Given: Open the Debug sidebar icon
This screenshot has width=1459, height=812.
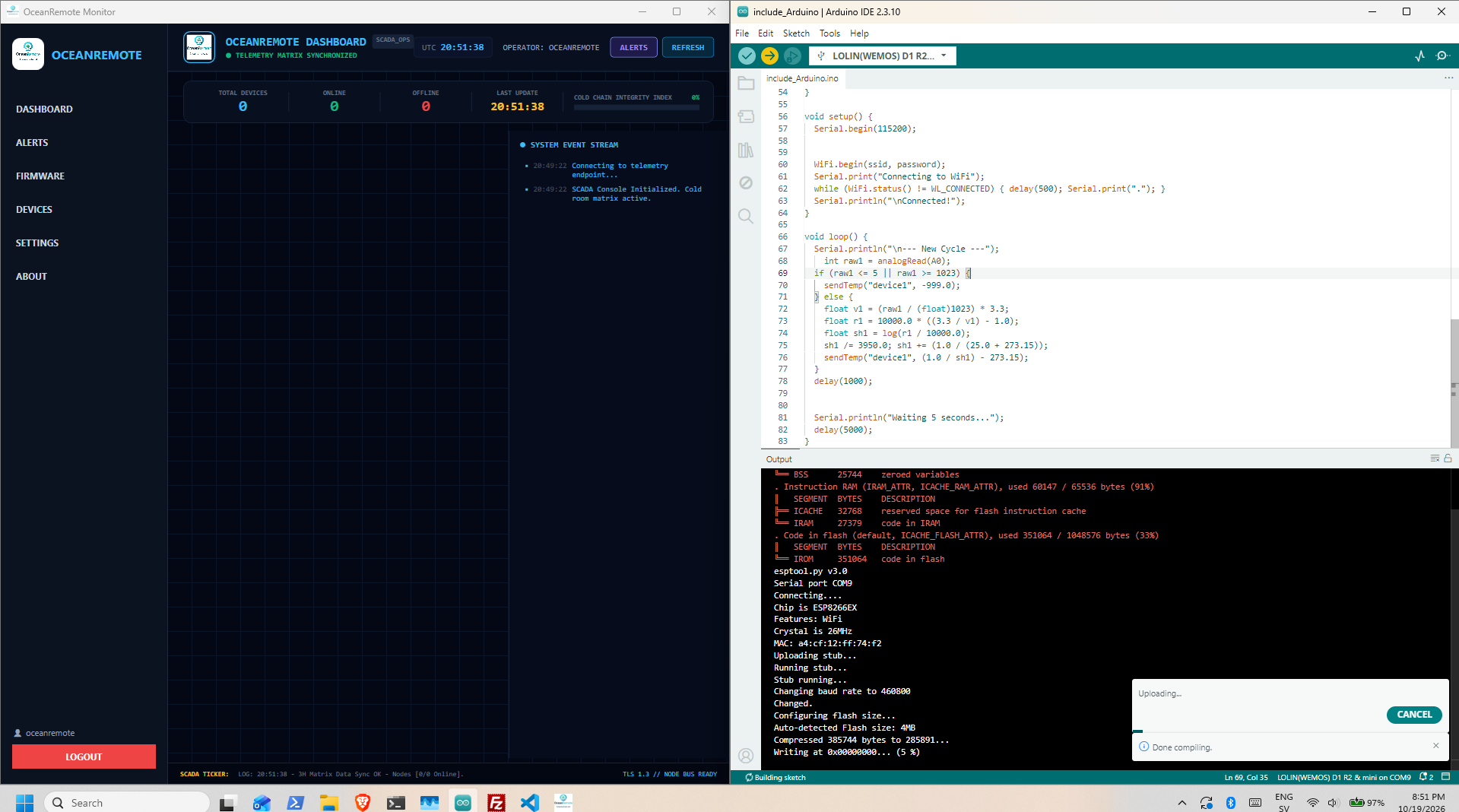Looking at the screenshot, I should (746, 182).
